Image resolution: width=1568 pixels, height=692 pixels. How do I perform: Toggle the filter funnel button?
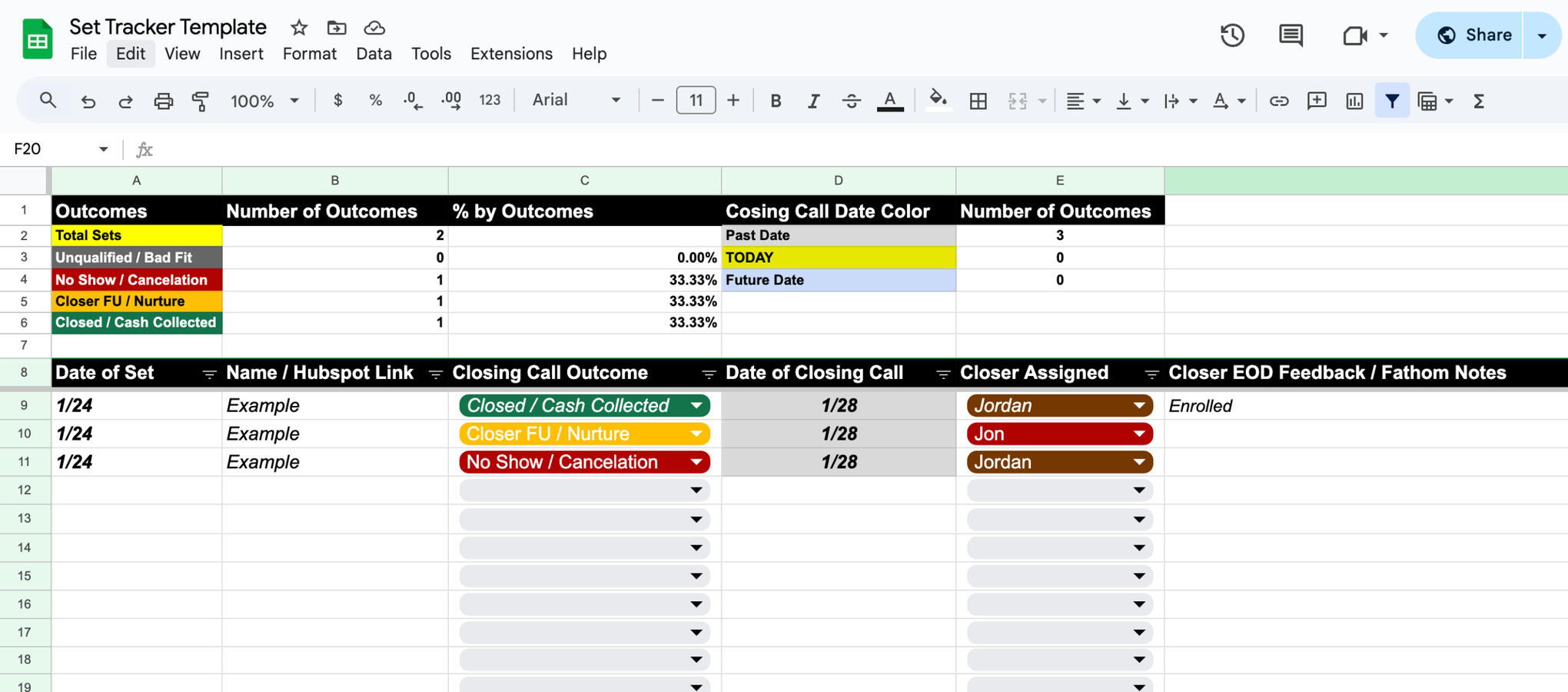point(1392,101)
